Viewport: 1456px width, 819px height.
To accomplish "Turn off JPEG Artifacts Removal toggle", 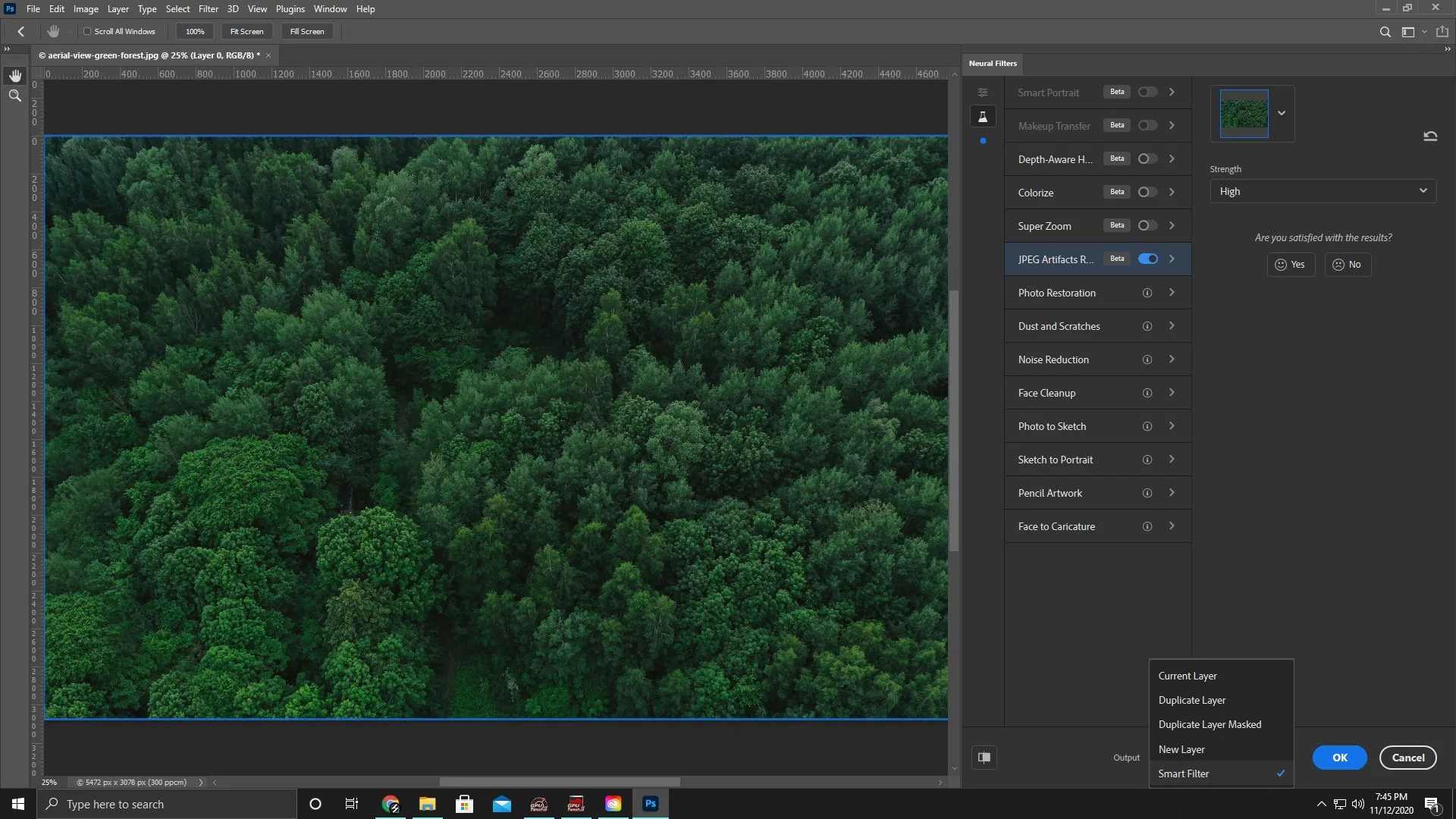I will point(1148,259).
